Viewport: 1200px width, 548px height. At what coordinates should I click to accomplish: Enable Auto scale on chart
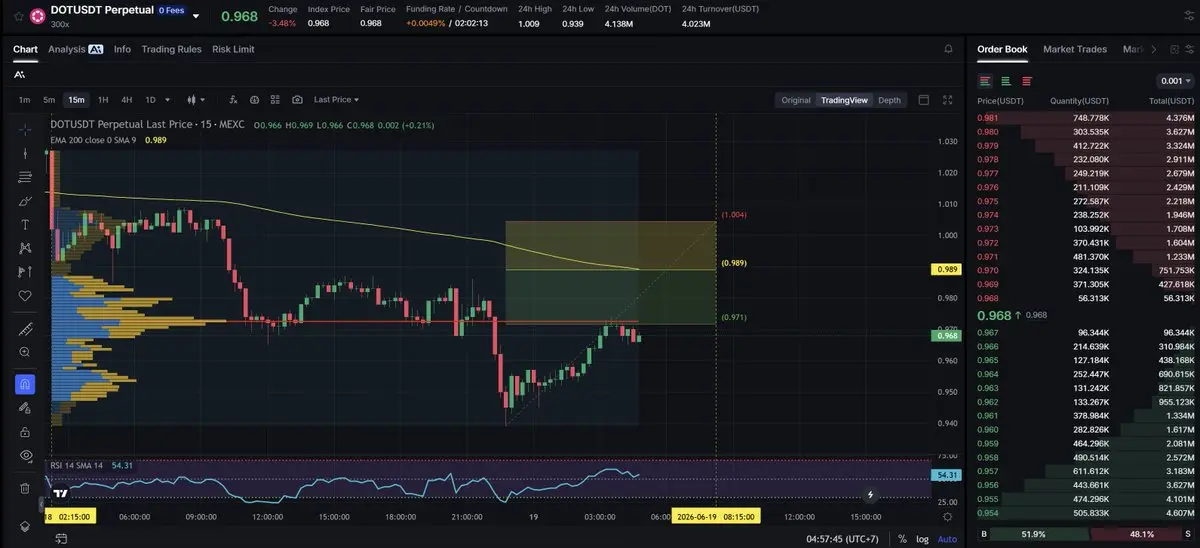[947, 539]
